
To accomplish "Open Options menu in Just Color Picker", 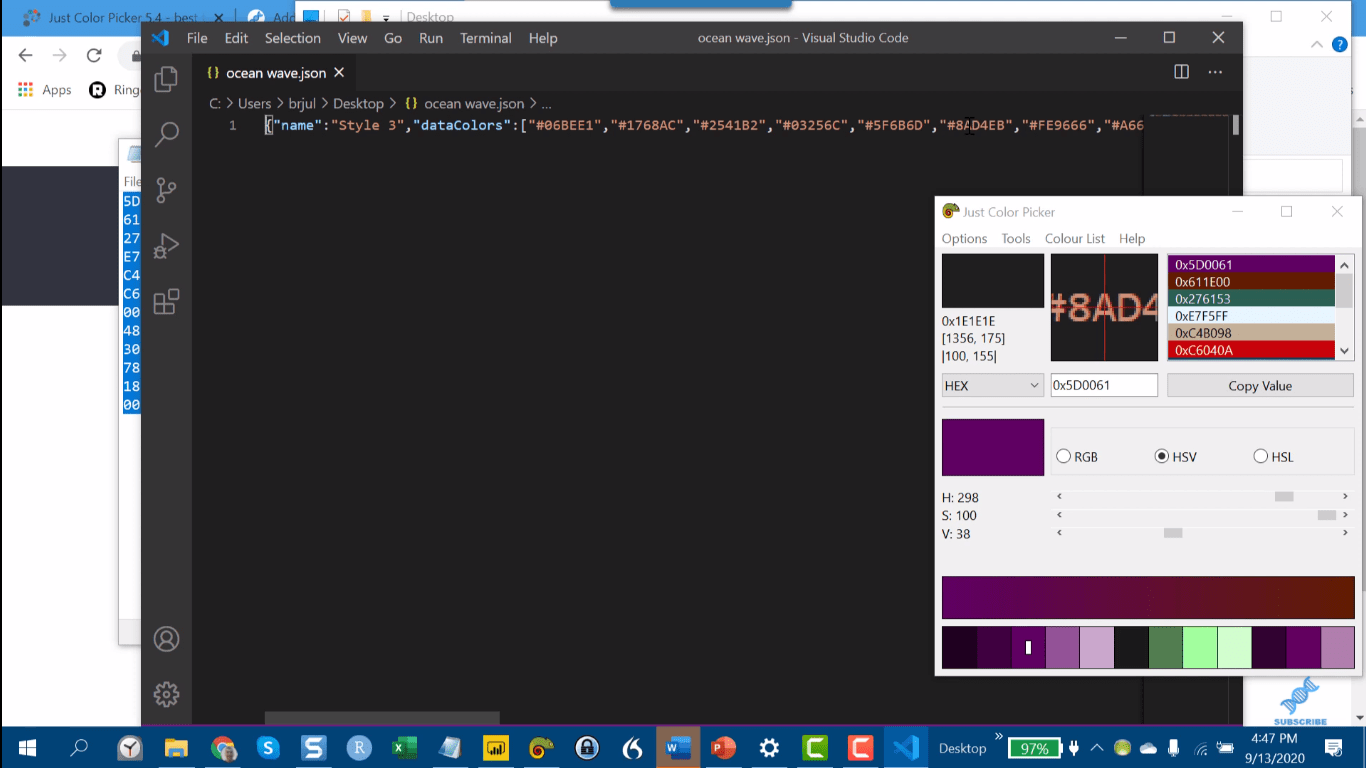I will 964,238.
